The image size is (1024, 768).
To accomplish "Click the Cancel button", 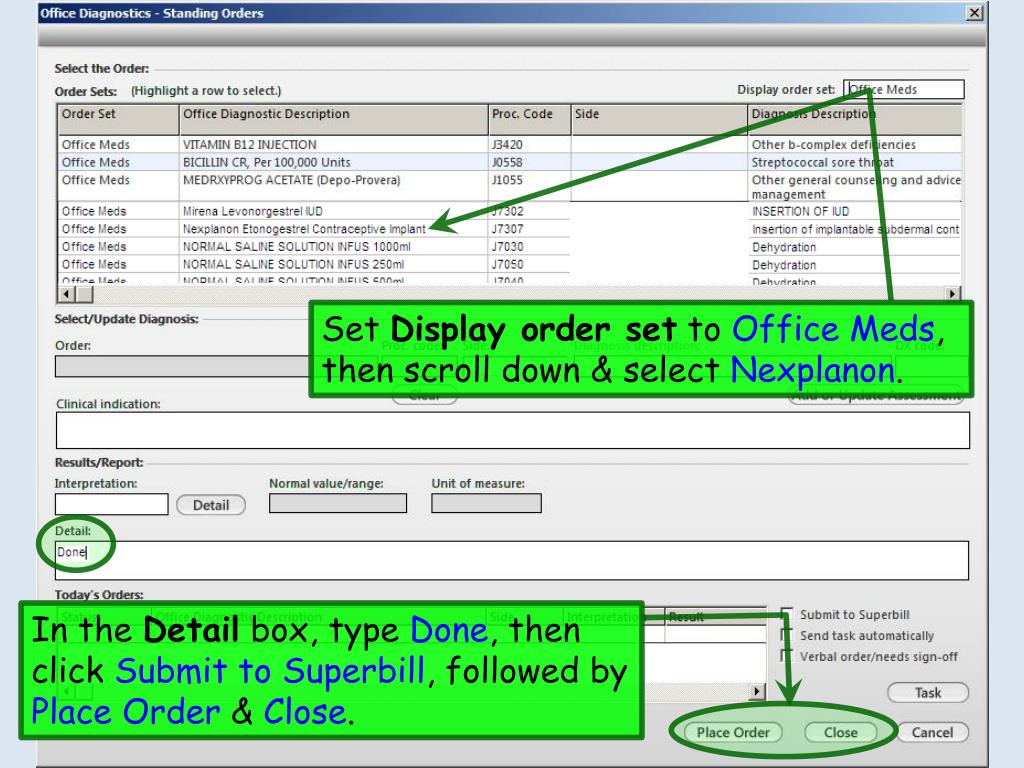I will click(x=932, y=733).
